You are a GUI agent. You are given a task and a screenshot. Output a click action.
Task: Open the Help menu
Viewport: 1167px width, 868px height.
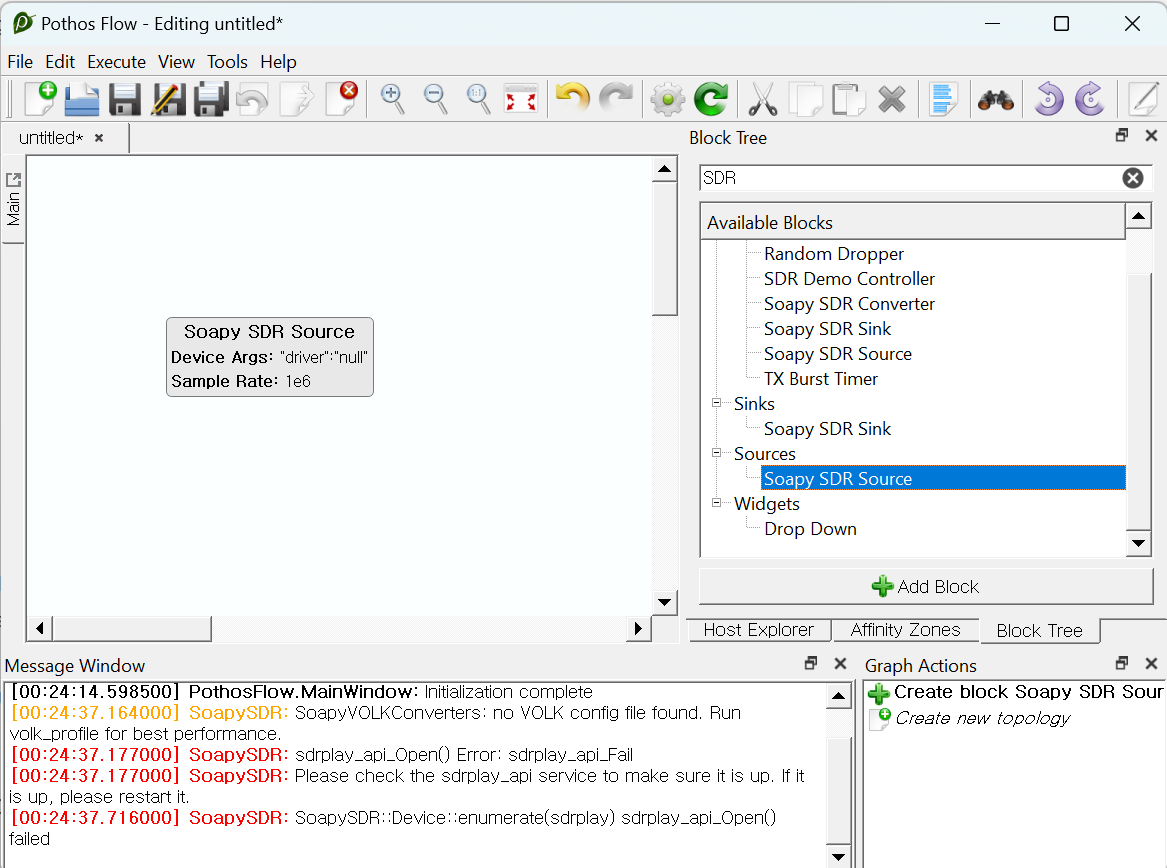coord(278,62)
